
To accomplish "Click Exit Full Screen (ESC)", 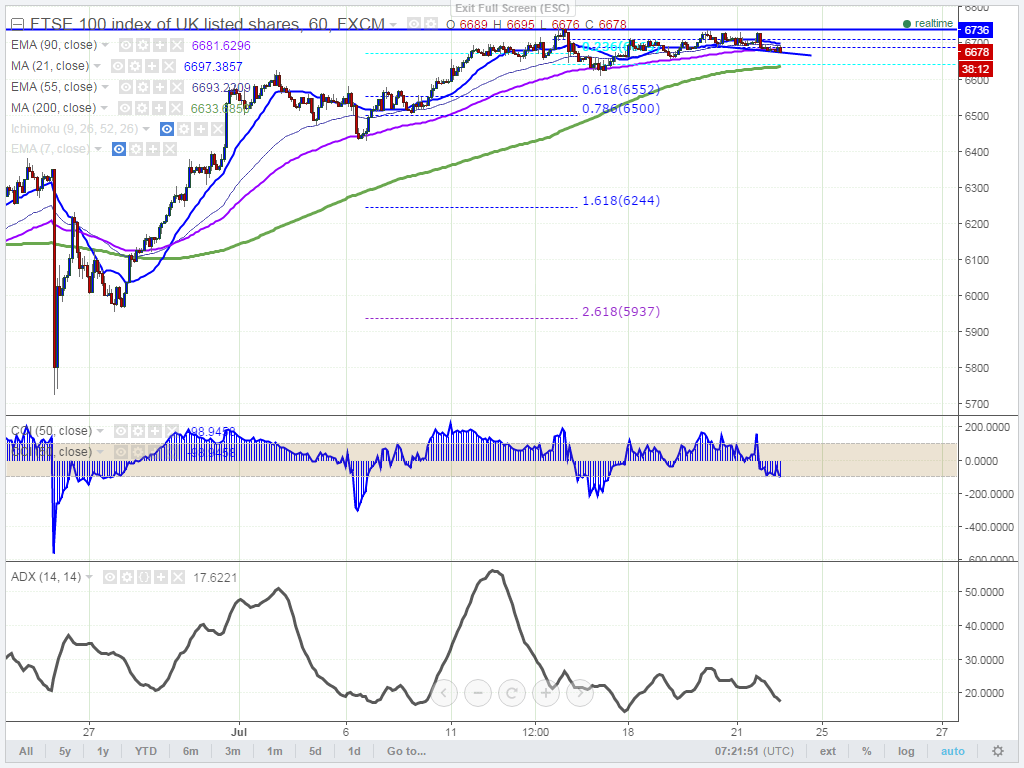I will point(513,8).
